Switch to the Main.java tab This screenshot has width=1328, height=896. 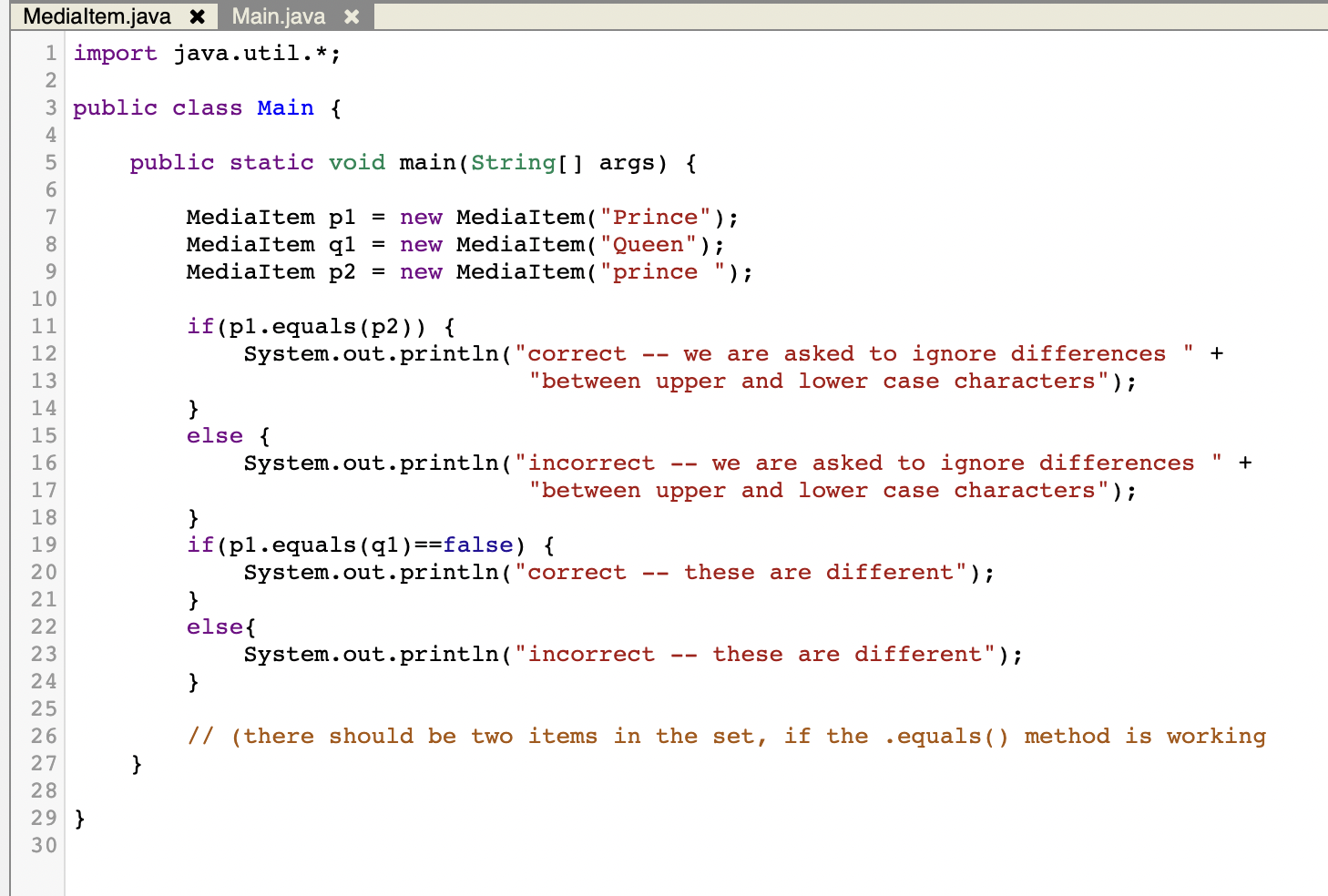tap(278, 15)
